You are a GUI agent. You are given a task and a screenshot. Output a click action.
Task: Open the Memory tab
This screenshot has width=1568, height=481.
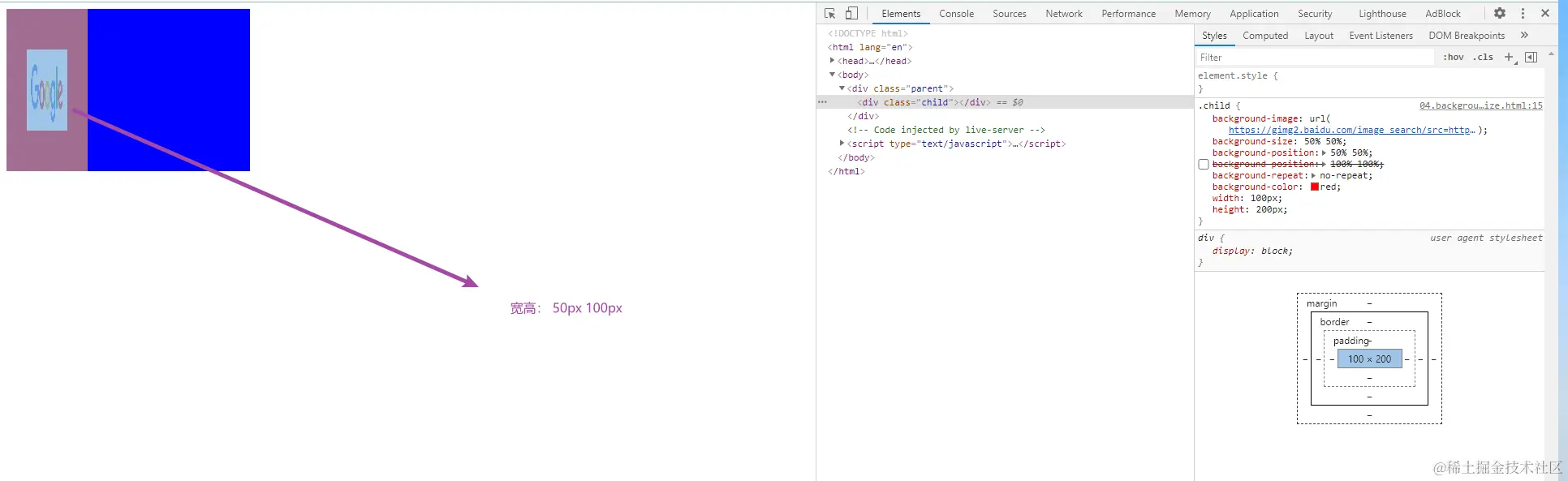tap(1192, 14)
